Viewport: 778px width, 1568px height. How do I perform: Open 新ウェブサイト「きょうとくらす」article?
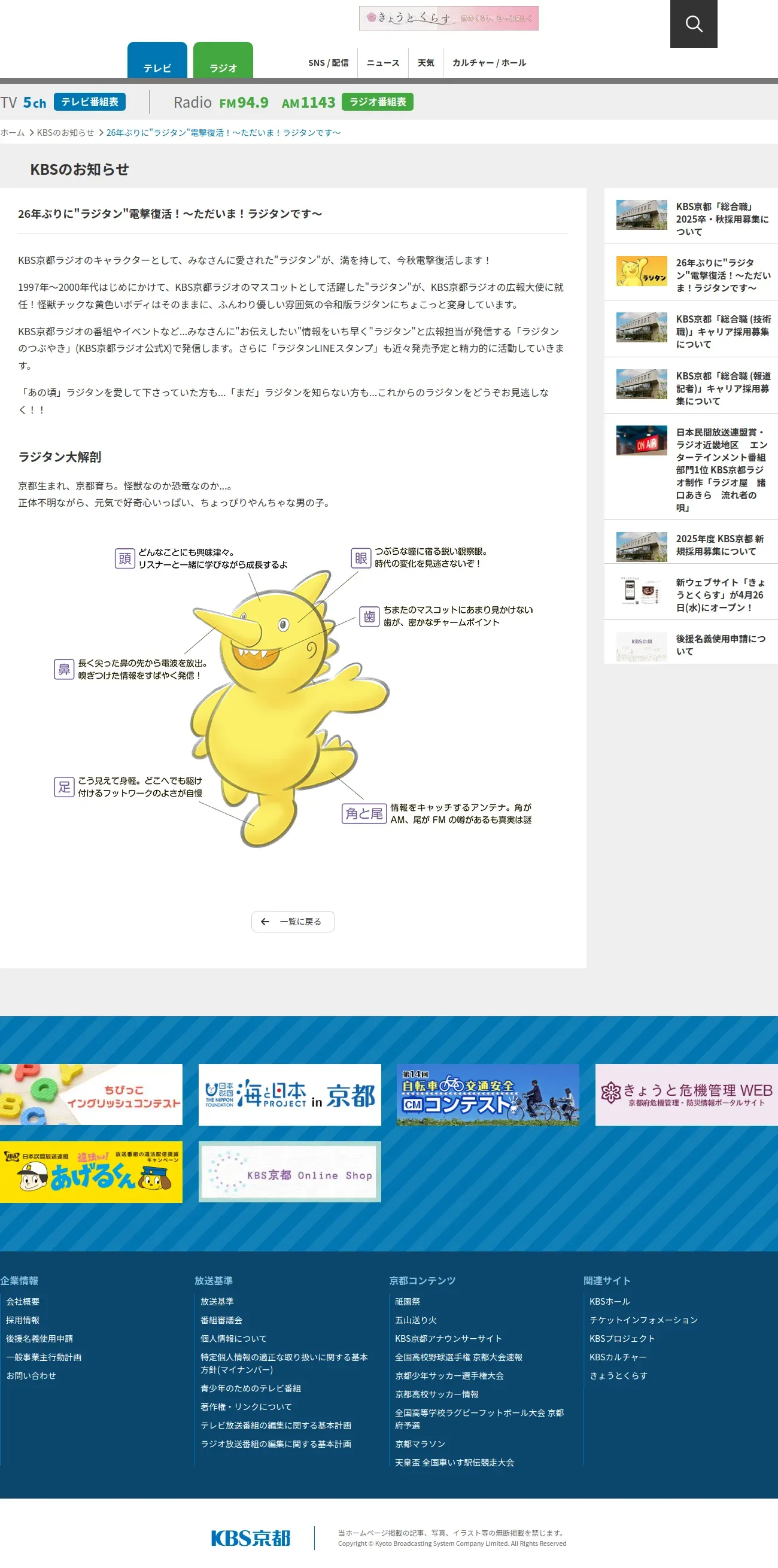click(x=720, y=595)
